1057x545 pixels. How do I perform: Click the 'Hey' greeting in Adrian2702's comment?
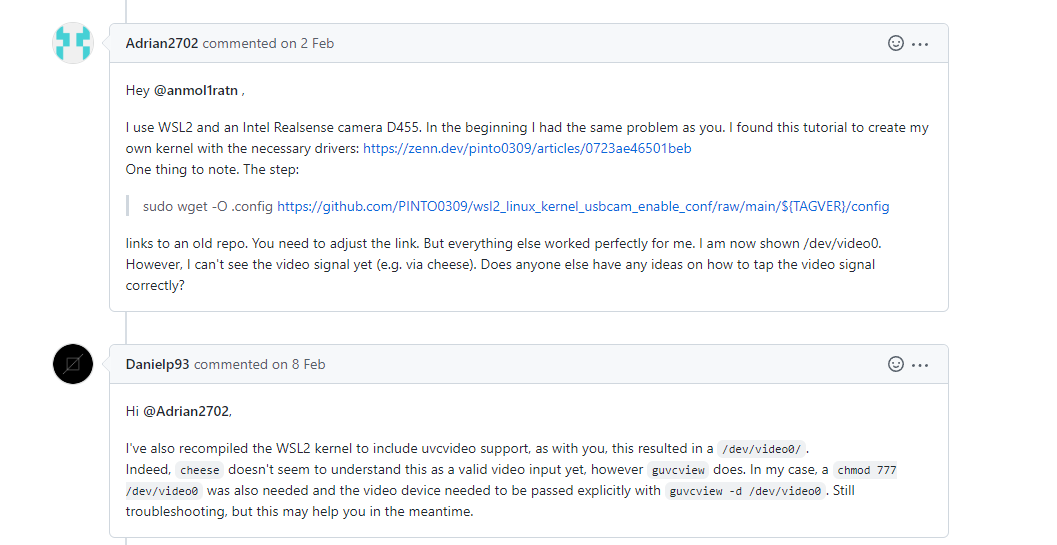click(138, 90)
